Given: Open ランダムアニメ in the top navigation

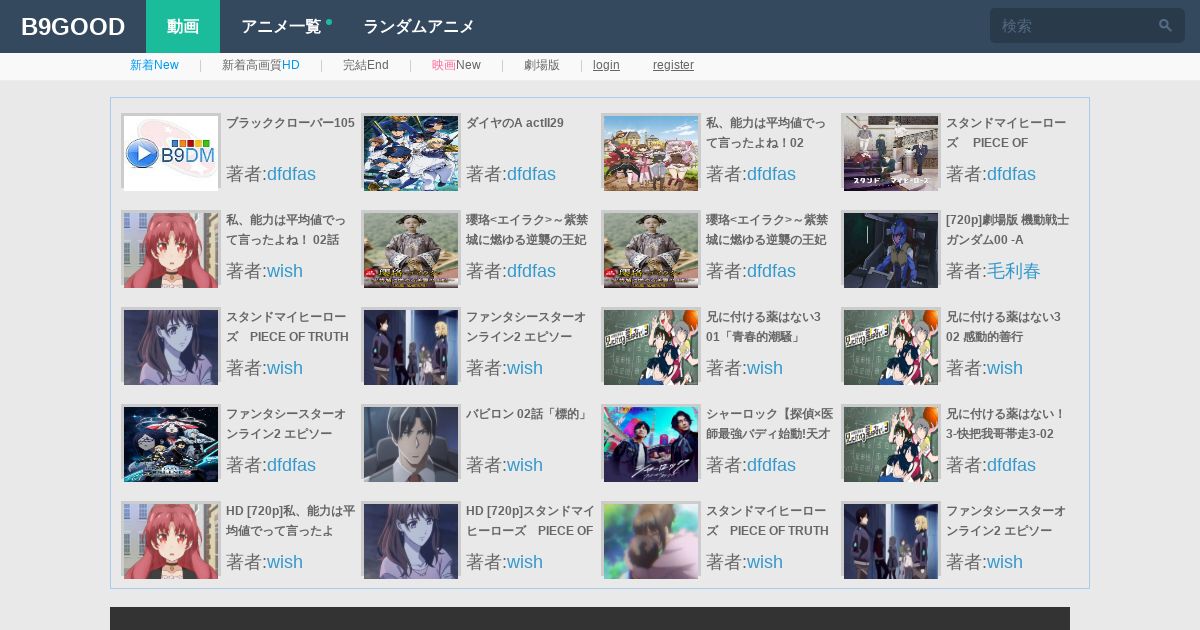Looking at the screenshot, I should click(x=418, y=26).
